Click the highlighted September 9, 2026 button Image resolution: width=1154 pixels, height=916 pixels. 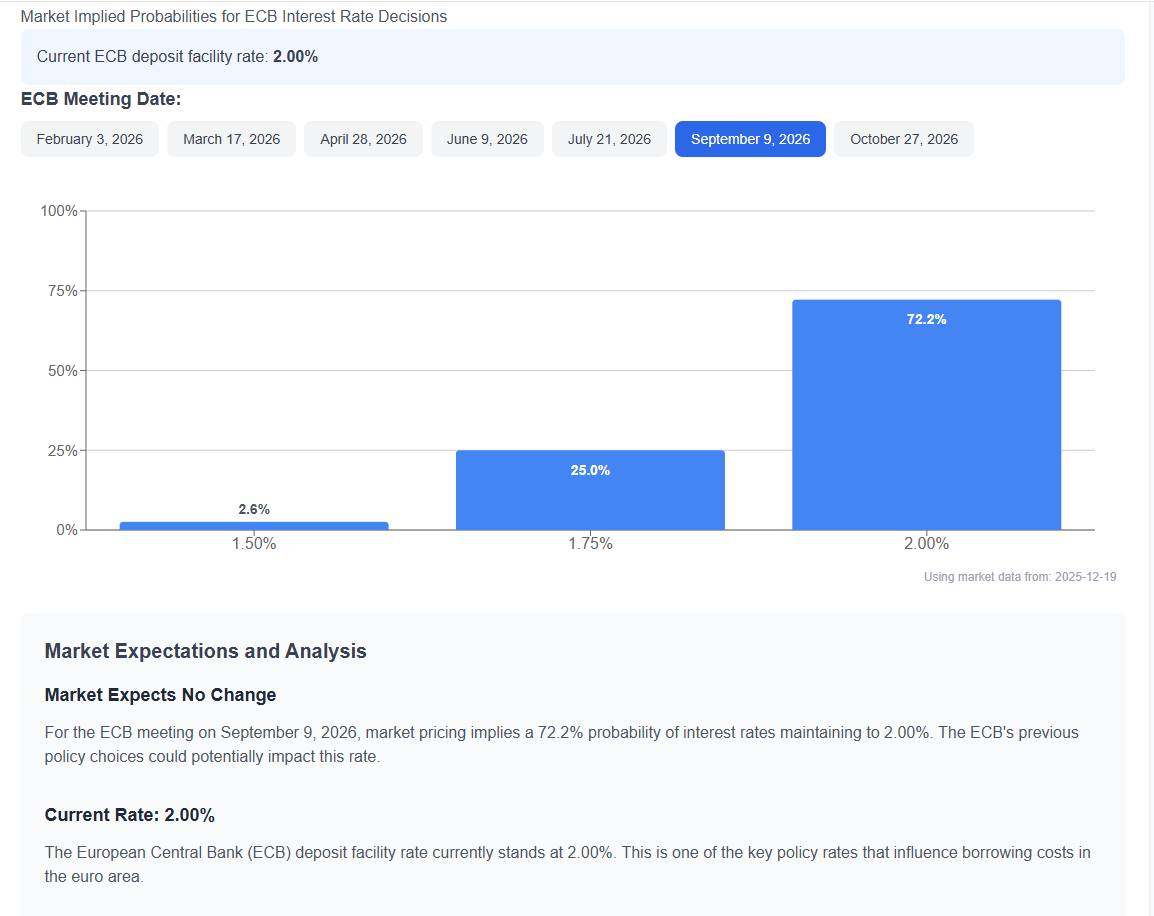750,139
